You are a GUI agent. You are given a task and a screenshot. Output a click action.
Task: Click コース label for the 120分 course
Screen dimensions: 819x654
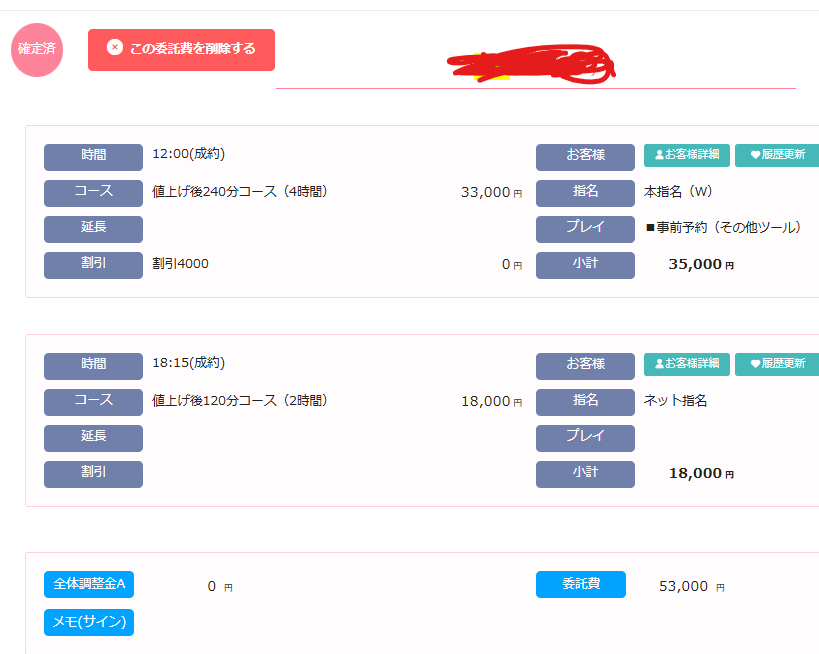point(93,402)
